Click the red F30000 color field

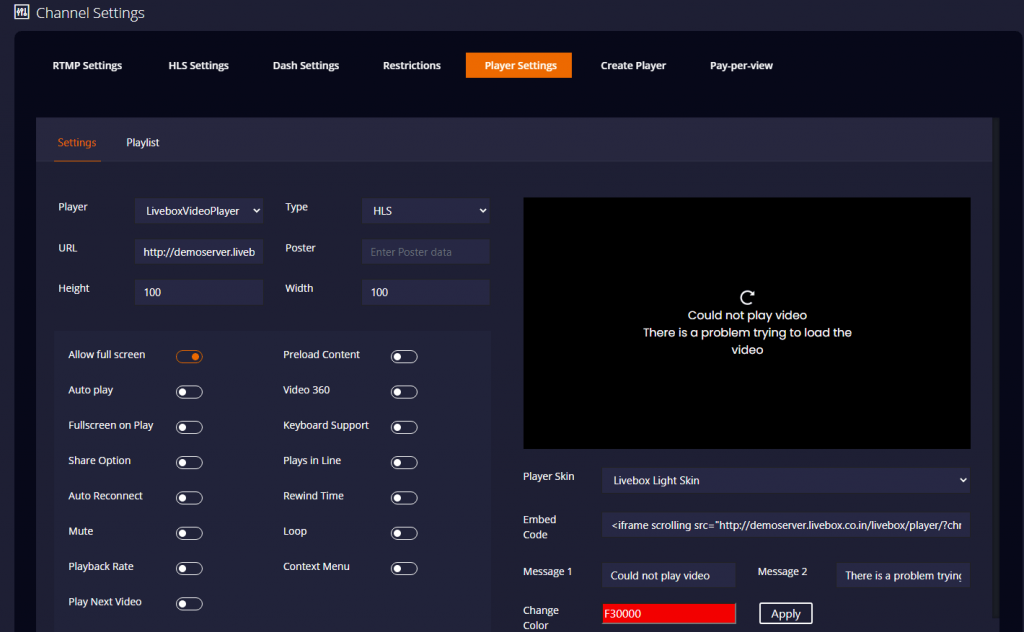668,613
